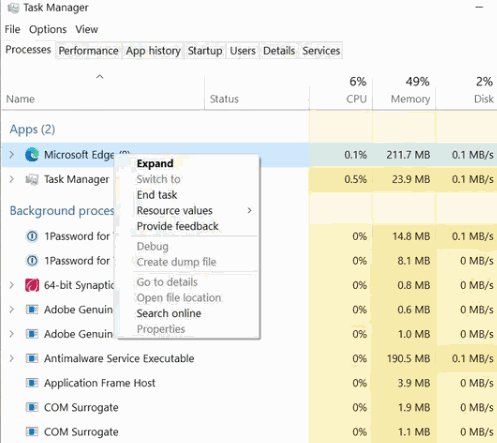The height and width of the screenshot is (443, 497).
Task: Expand the Adobe Genuine row with 0.6 MB
Action: pyautogui.click(x=12, y=310)
